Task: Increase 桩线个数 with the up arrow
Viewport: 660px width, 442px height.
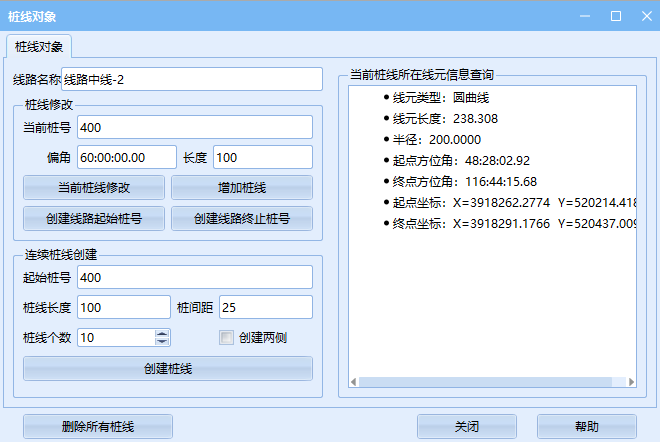Action: [162, 333]
